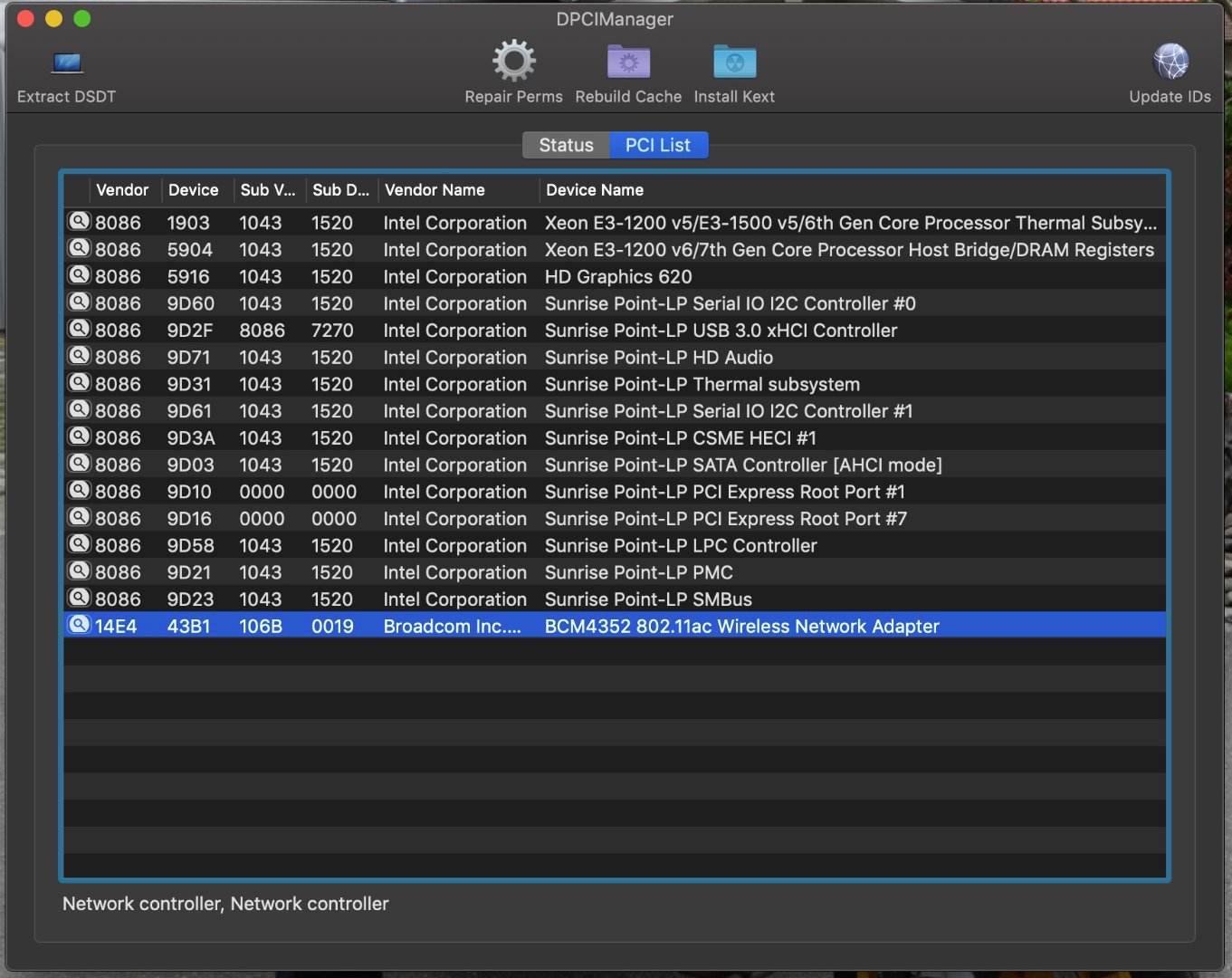This screenshot has height=978, width=1232.
Task: Click the Install Kext icon
Action: [x=734, y=62]
